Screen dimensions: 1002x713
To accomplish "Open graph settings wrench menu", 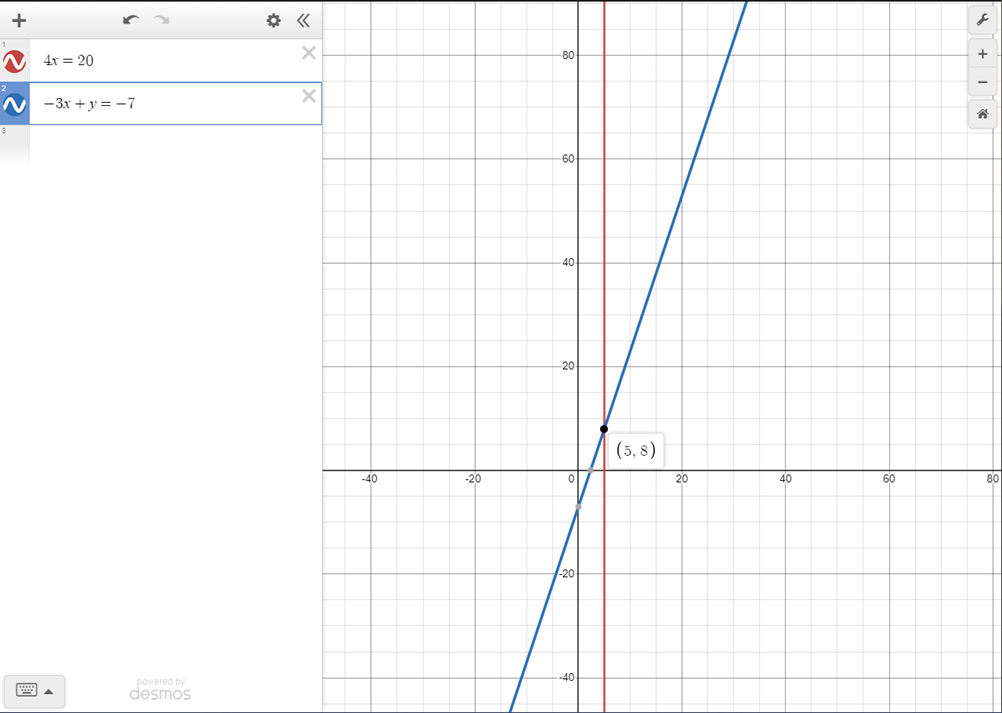I will [983, 20].
